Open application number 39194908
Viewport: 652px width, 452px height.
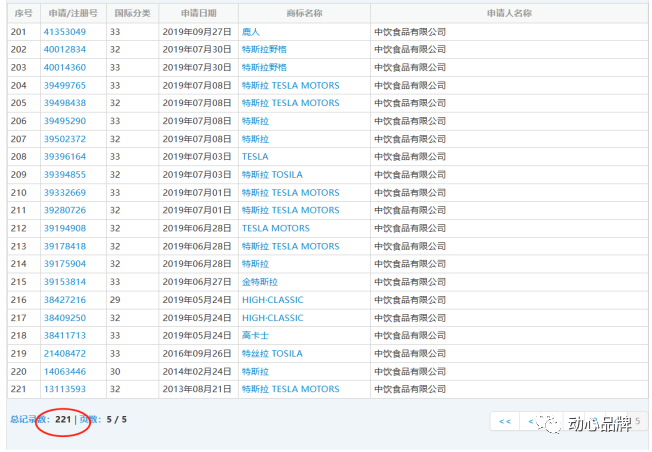click(65, 228)
